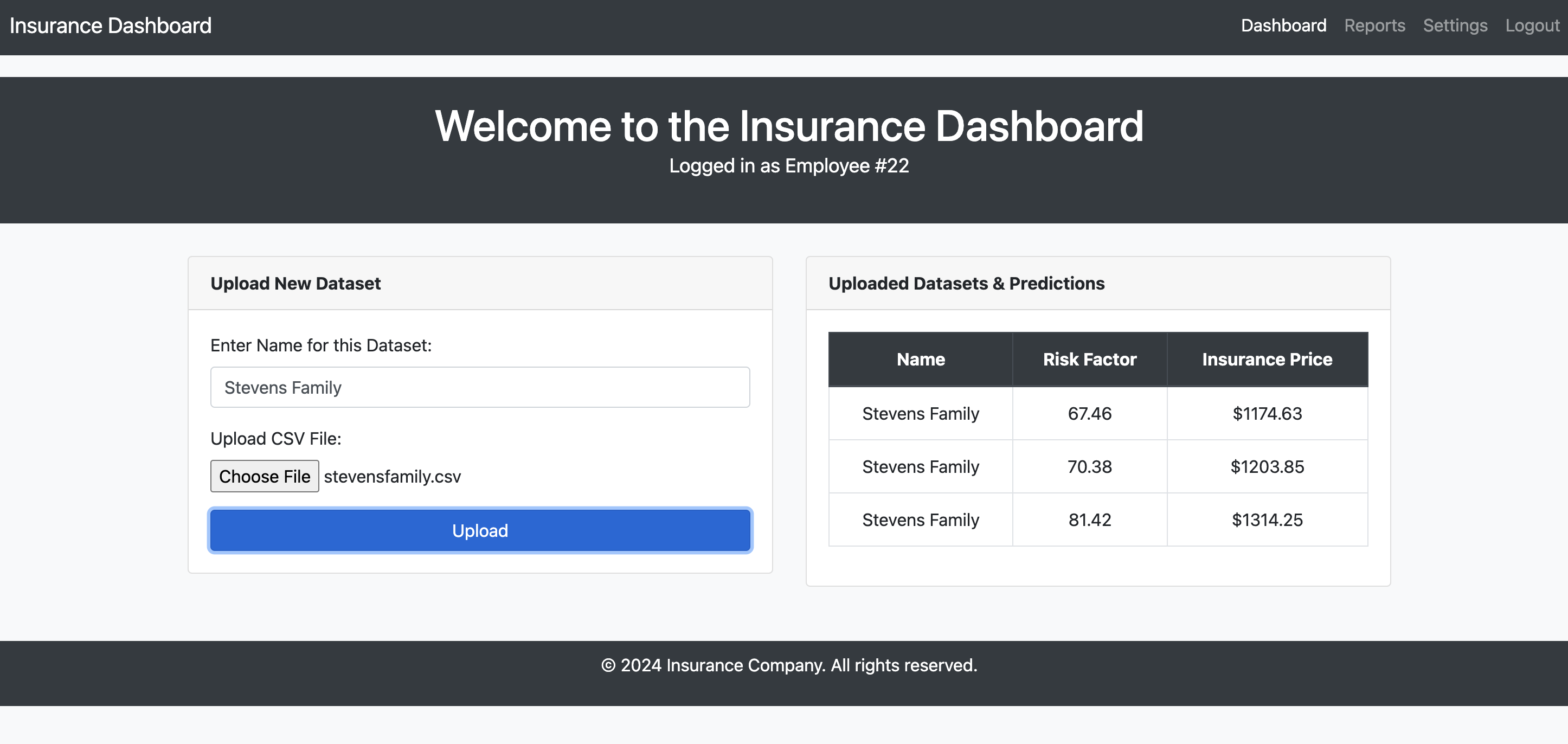Viewport: 1568px width, 744px height.
Task: Click the Insurance Dashboard brand logo link
Action: tap(110, 25)
